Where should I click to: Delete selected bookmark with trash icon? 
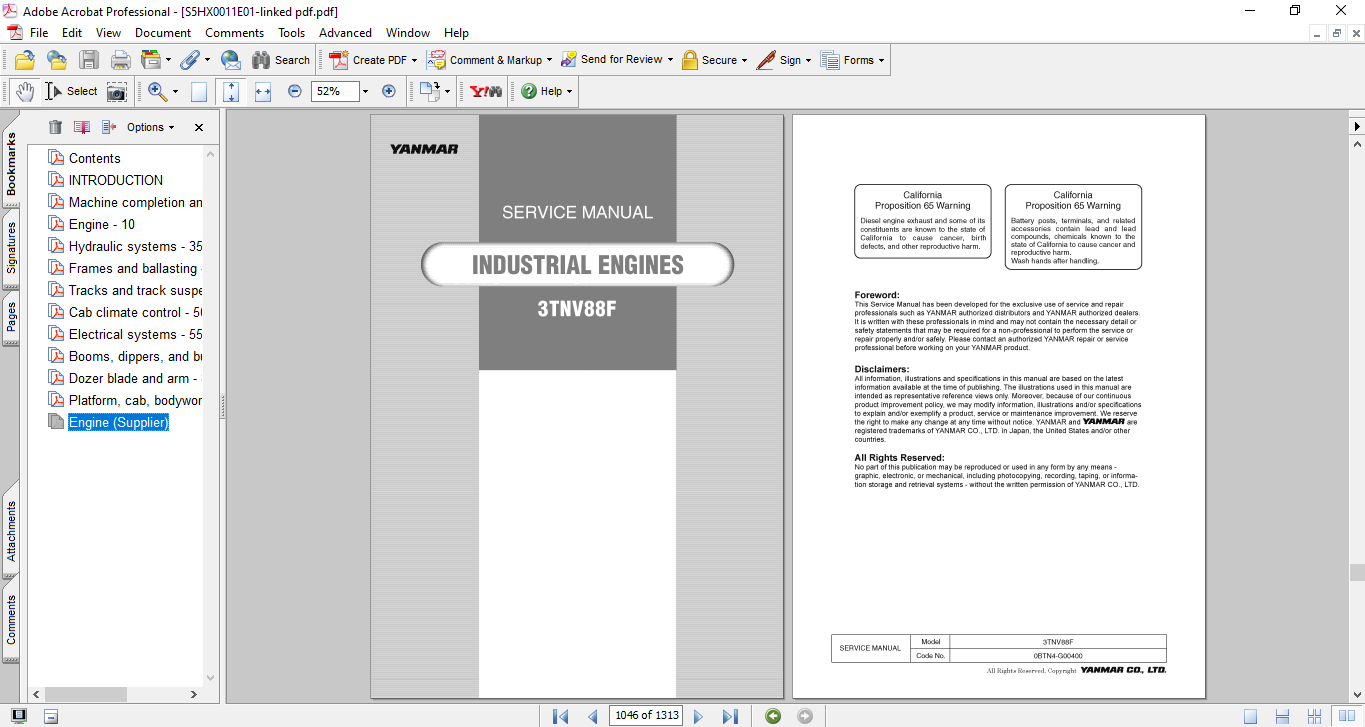(x=55, y=127)
